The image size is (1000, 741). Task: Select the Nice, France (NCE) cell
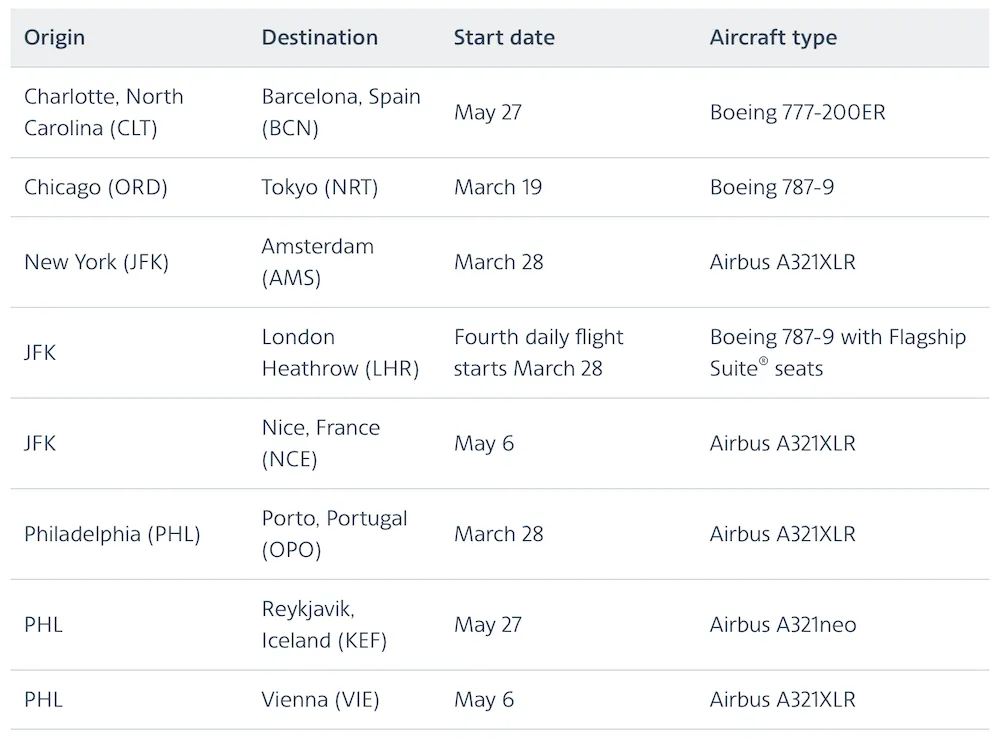point(320,443)
